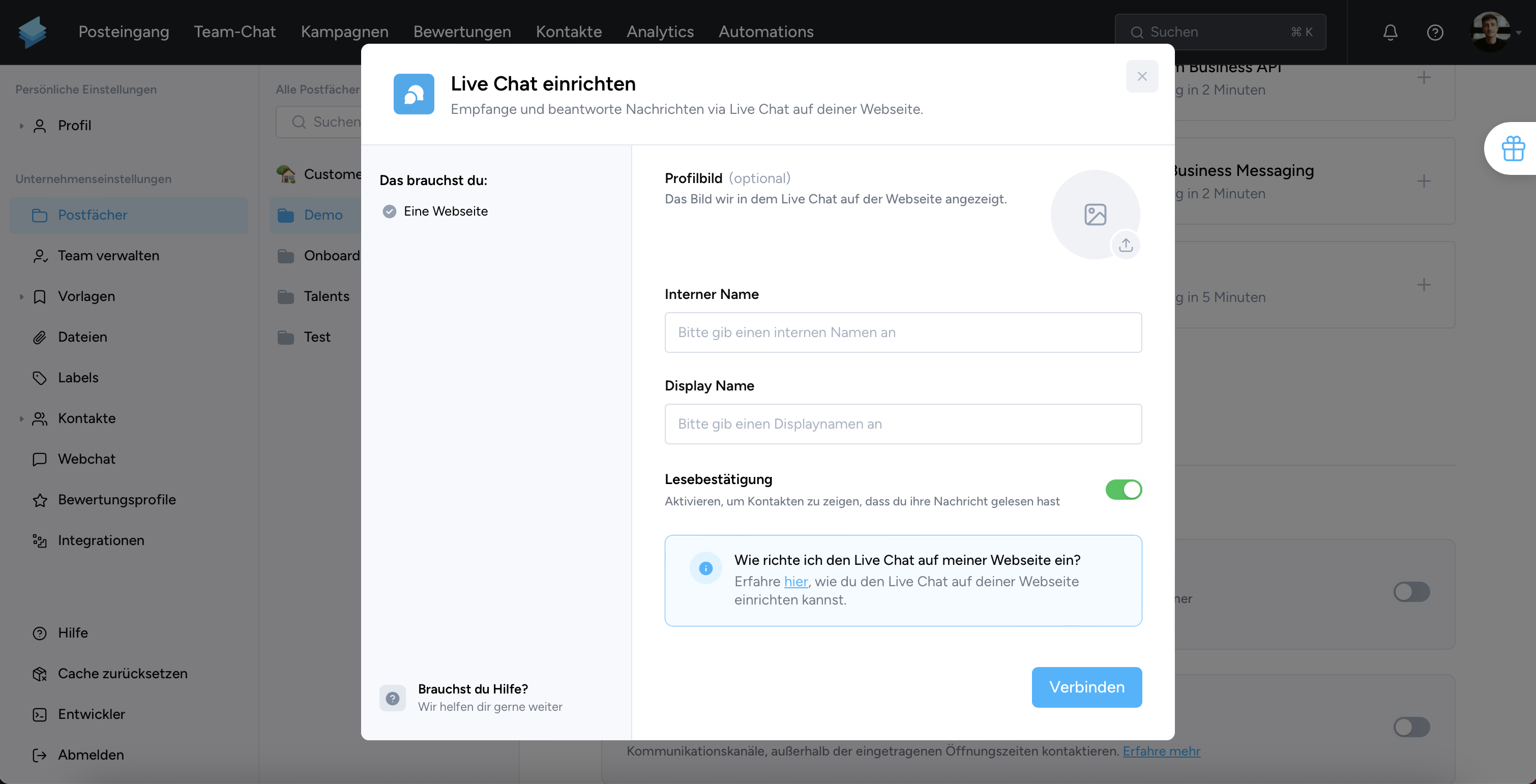Viewport: 1536px width, 784px height.
Task: Click the Labels icon
Action: pyautogui.click(x=39, y=377)
